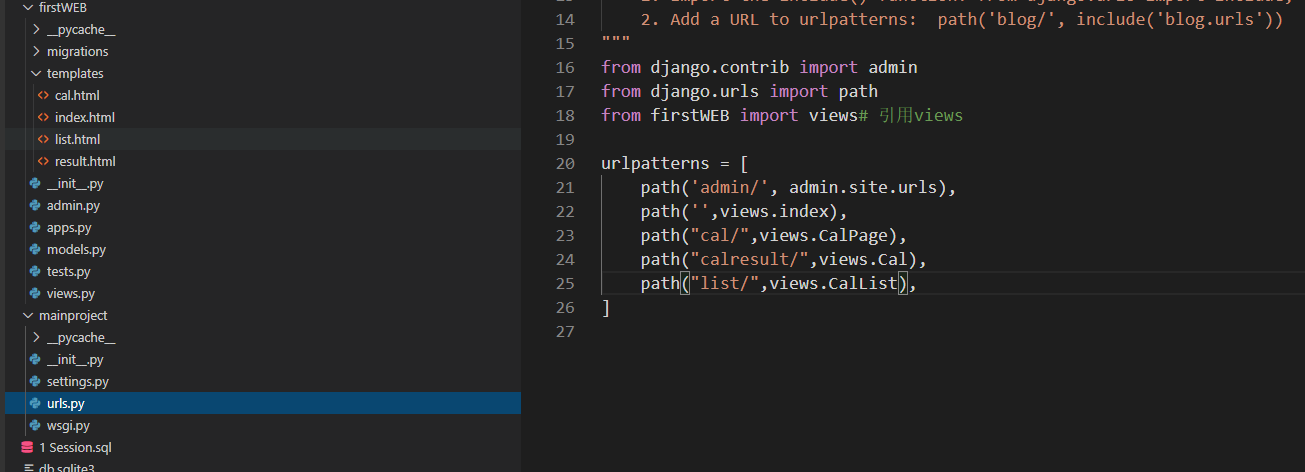Click the database icon beside 1 Session.sql

27,448
